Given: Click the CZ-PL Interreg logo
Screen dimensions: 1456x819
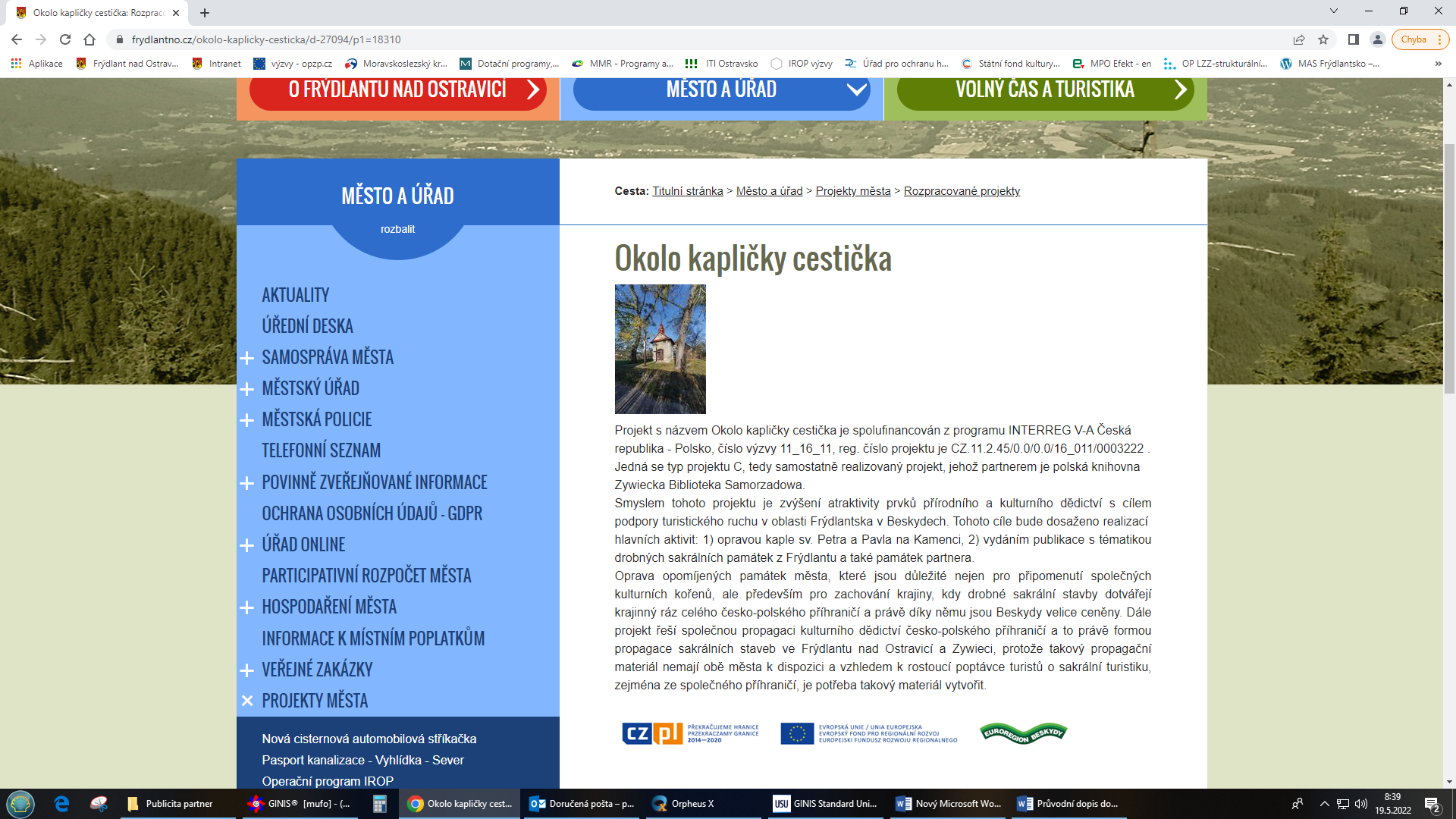Looking at the screenshot, I should pos(690,733).
